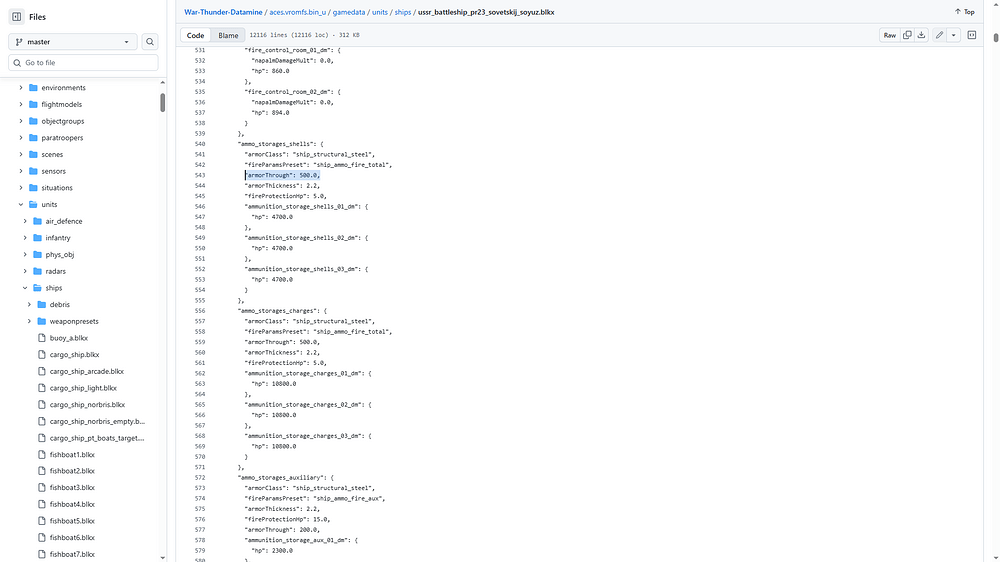Click the search icon beside master branch
The image size is (1000, 562).
150,42
